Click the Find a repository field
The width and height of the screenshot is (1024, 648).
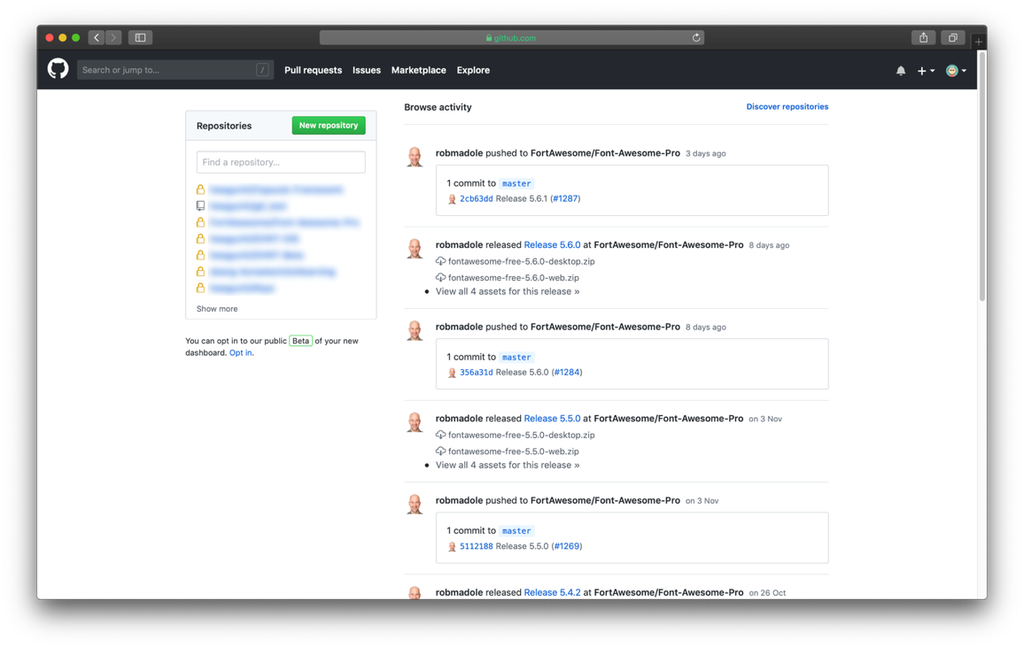[x=281, y=162]
